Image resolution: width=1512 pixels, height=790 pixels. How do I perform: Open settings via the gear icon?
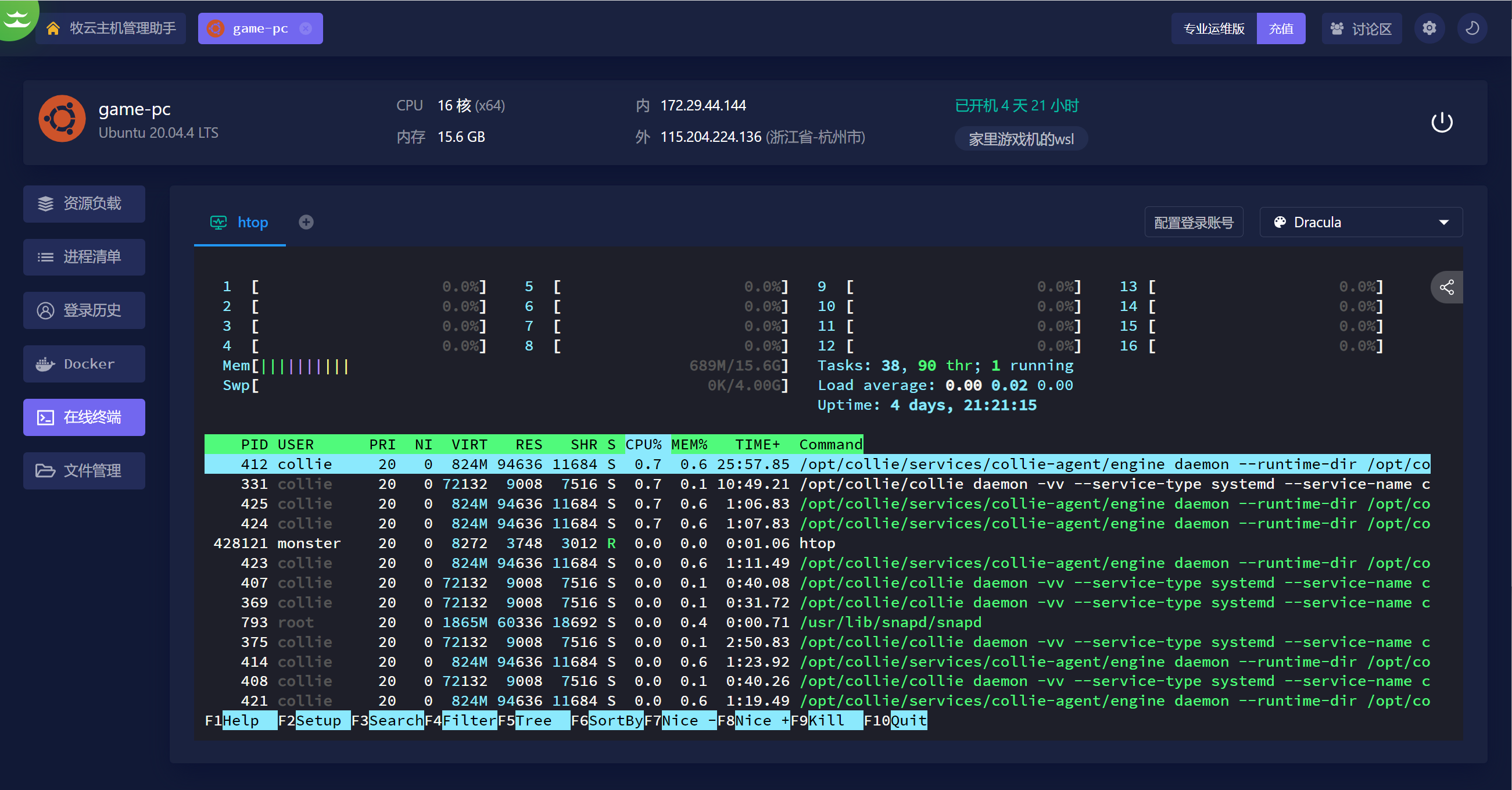(x=1429, y=28)
